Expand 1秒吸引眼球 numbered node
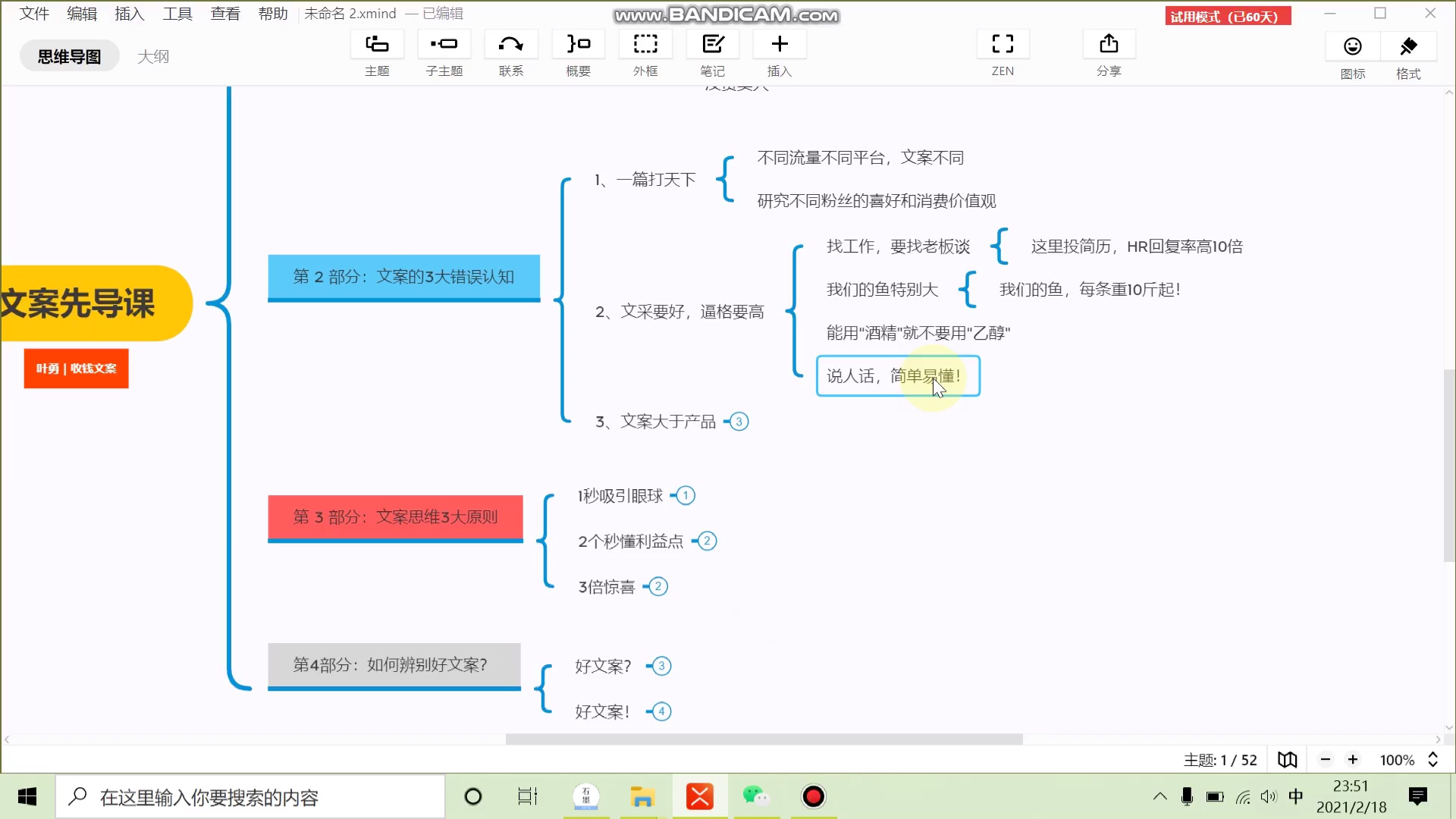Image resolution: width=1456 pixels, height=819 pixels. coord(687,495)
